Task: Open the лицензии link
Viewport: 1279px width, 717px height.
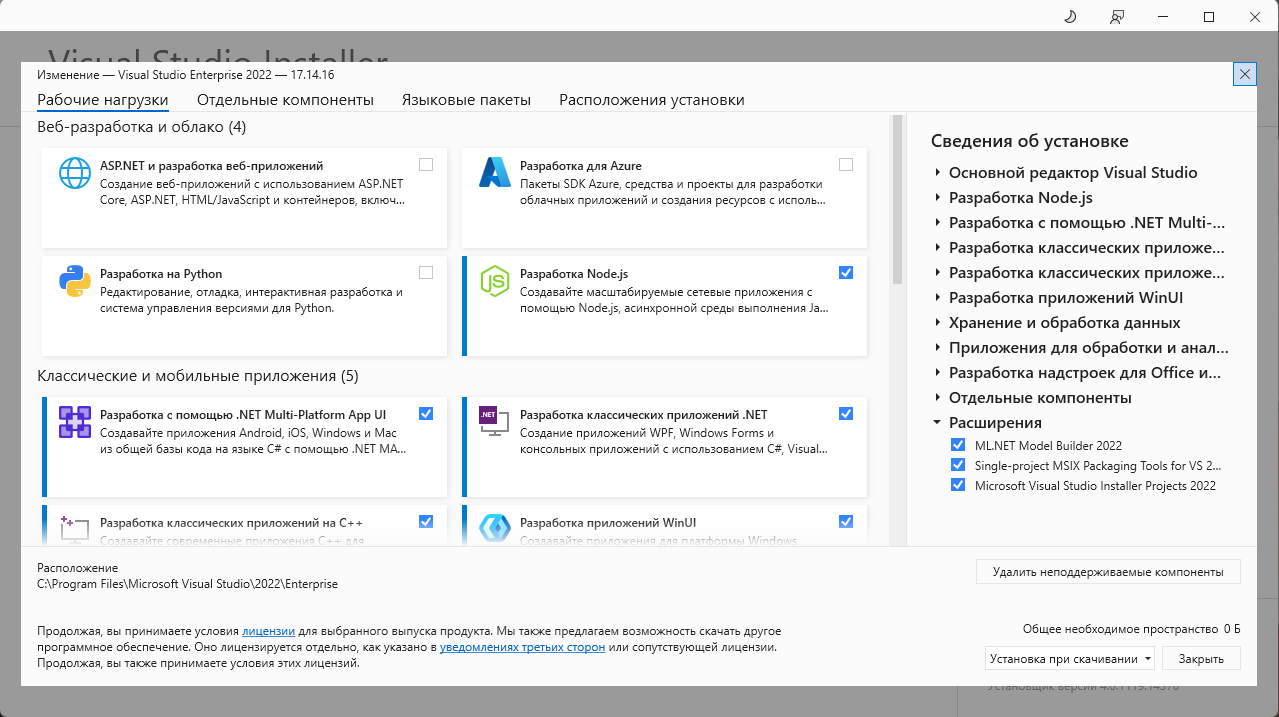Action: (x=268, y=632)
